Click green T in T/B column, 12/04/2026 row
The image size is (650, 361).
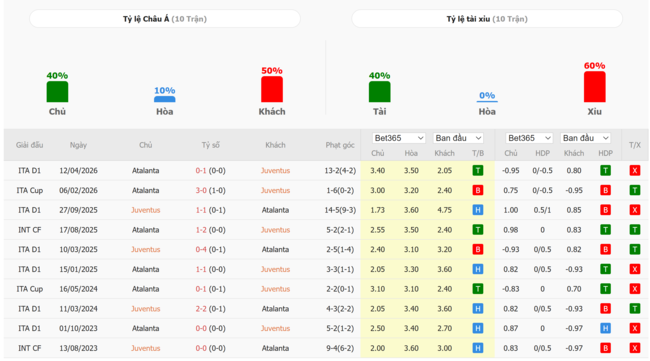tap(478, 170)
